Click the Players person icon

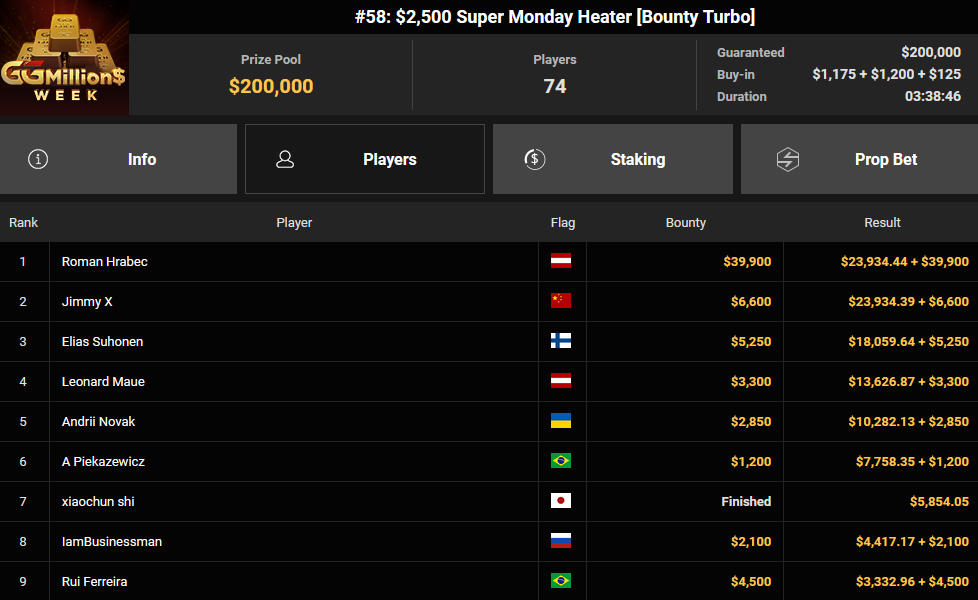pyautogui.click(x=285, y=159)
